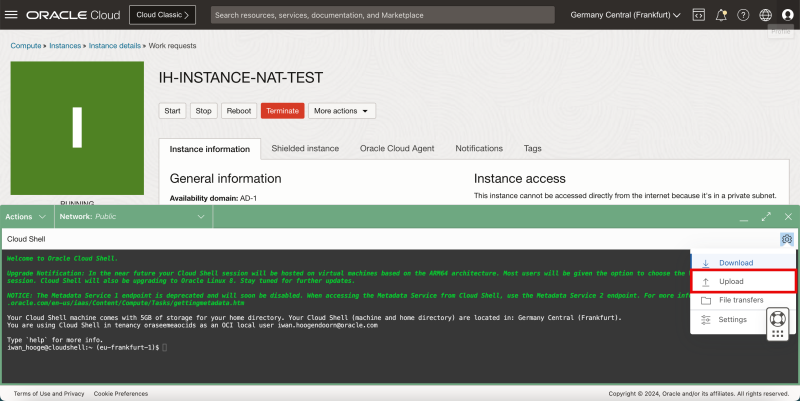Select File transfers from Cloud Shell menu
Image resolution: width=800 pixels, height=401 pixels.
coord(743,300)
